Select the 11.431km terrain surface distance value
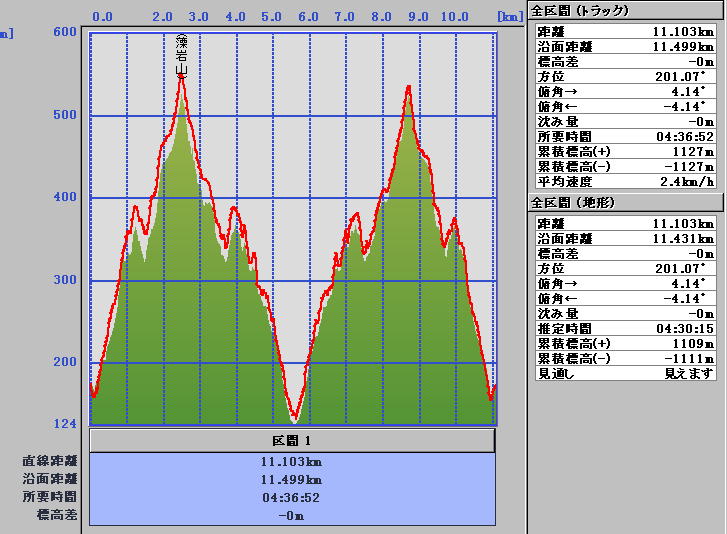Image resolution: width=727 pixels, height=534 pixels. [682, 239]
